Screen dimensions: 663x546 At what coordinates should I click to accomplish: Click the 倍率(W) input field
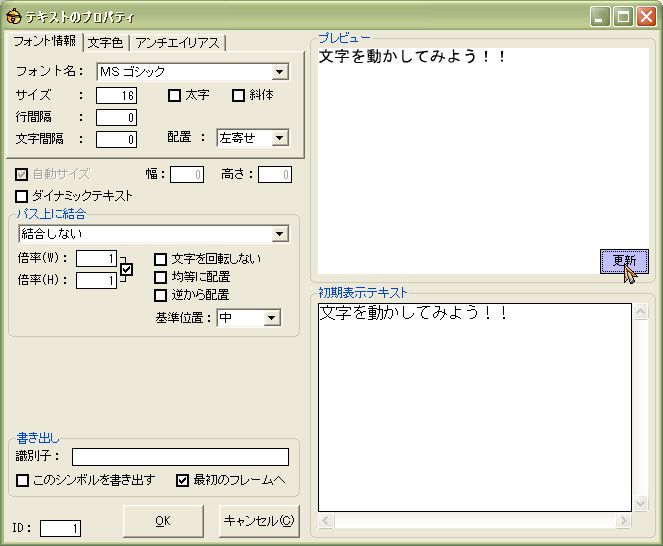(96, 258)
